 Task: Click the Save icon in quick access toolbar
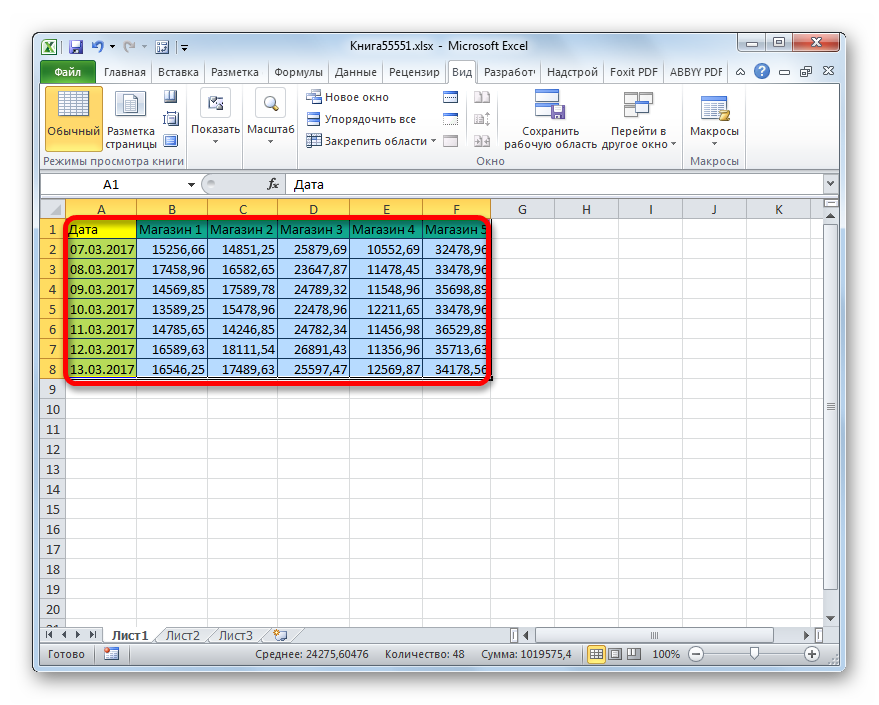click(x=76, y=47)
